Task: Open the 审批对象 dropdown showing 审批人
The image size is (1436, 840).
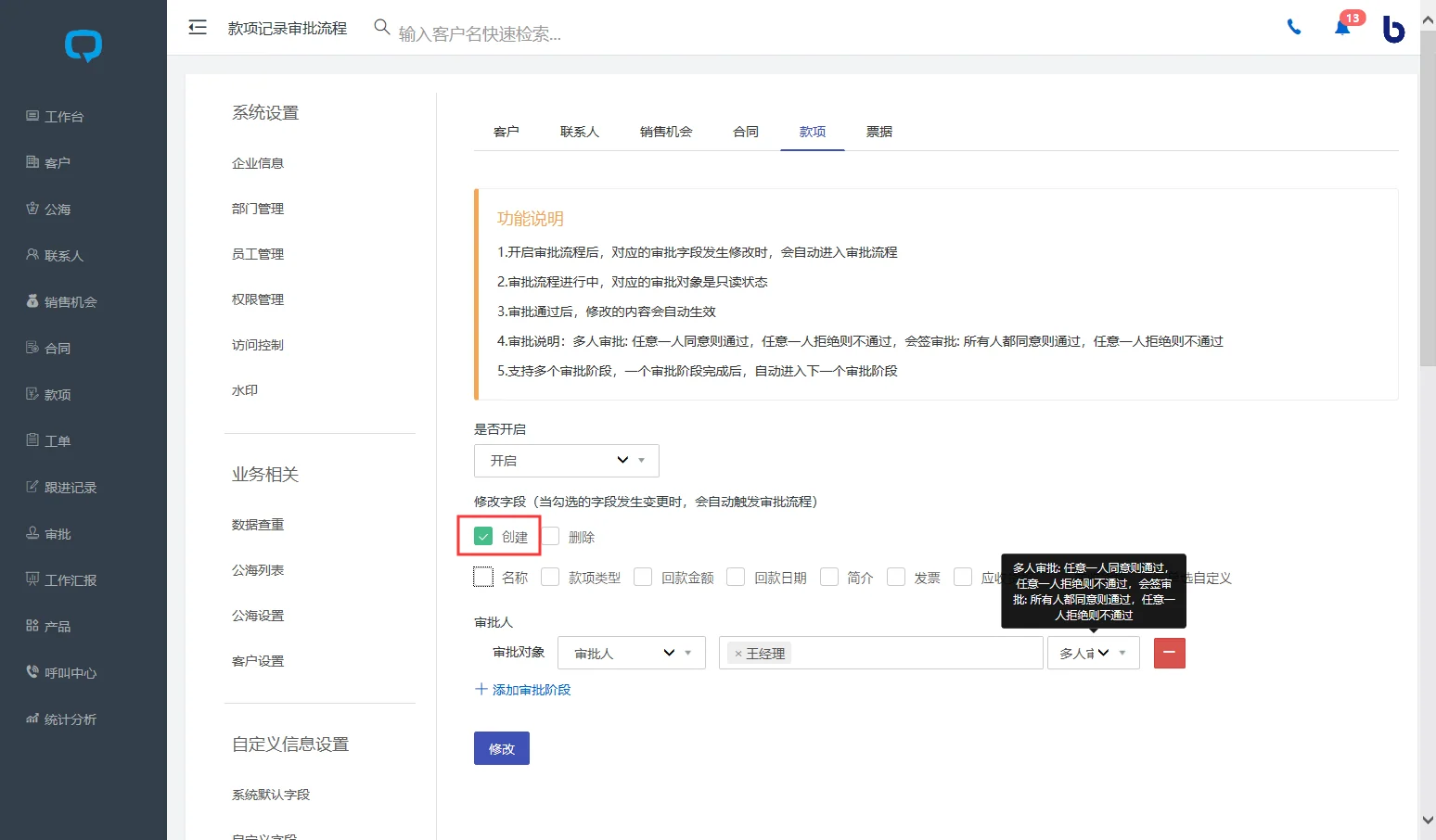Action: click(632, 653)
